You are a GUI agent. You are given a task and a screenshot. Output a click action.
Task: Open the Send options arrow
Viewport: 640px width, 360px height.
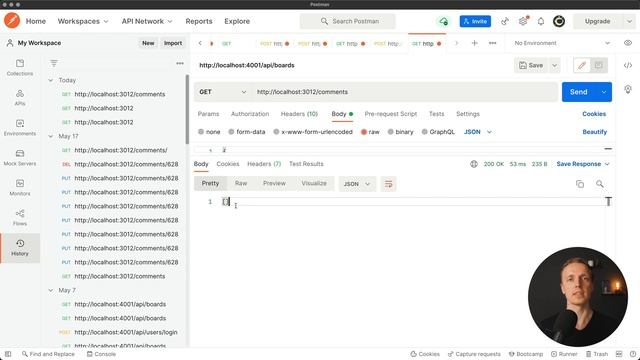point(604,92)
